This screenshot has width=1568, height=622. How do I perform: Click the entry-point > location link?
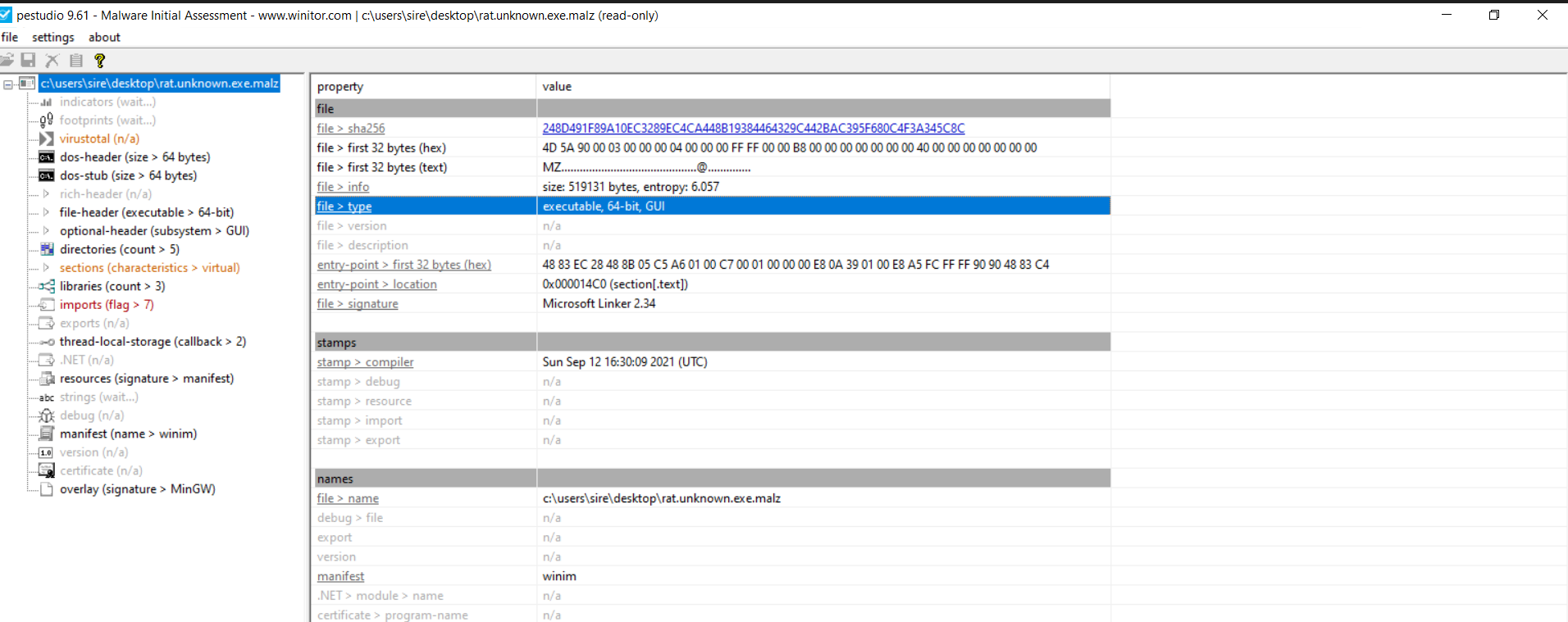click(x=376, y=284)
